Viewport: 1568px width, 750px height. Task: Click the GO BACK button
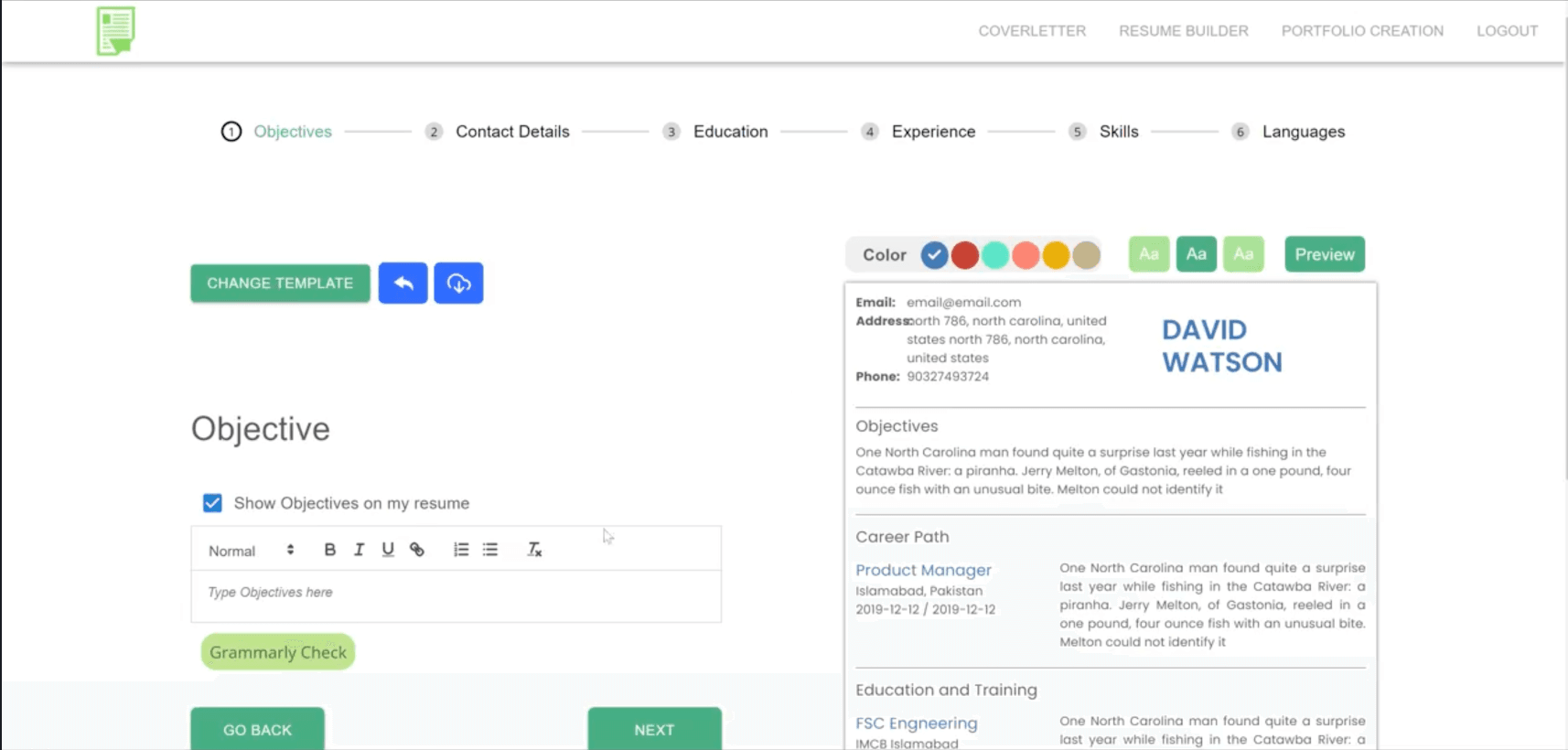click(257, 729)
